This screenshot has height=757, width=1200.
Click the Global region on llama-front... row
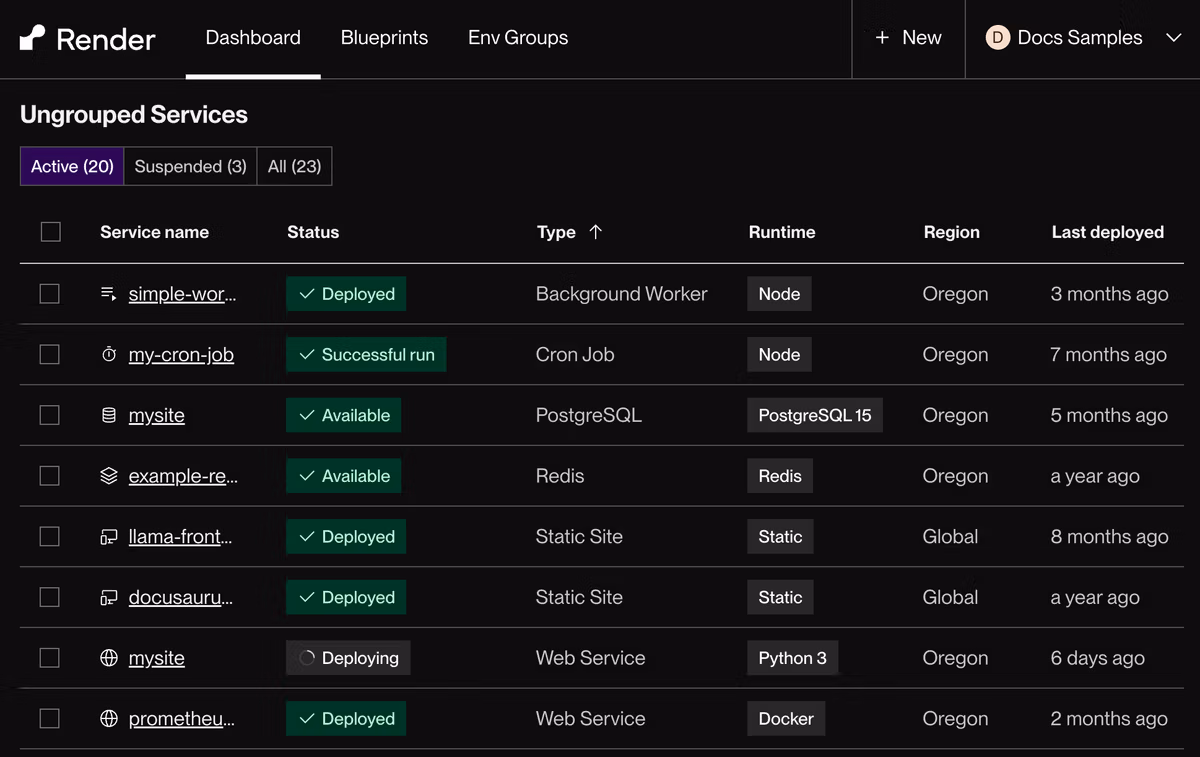950,537
